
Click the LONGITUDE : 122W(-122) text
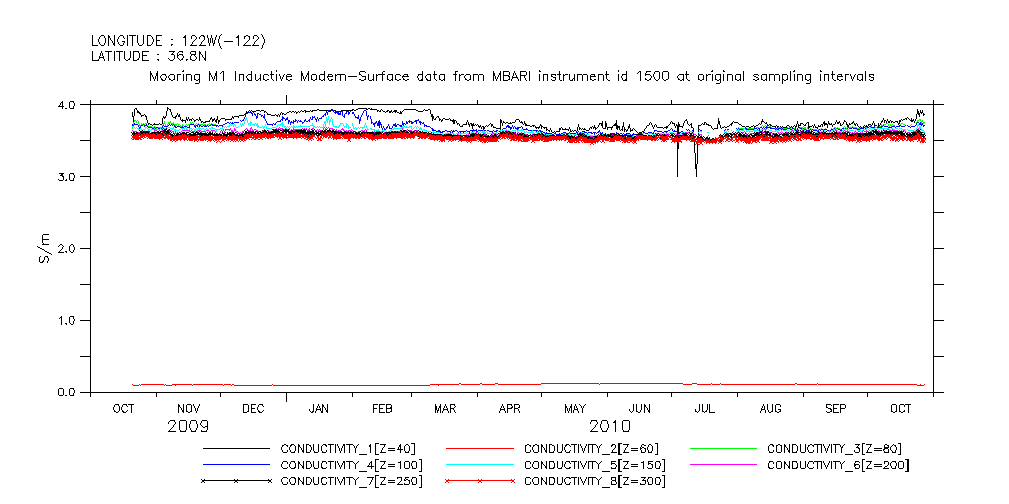click(178, 41)
